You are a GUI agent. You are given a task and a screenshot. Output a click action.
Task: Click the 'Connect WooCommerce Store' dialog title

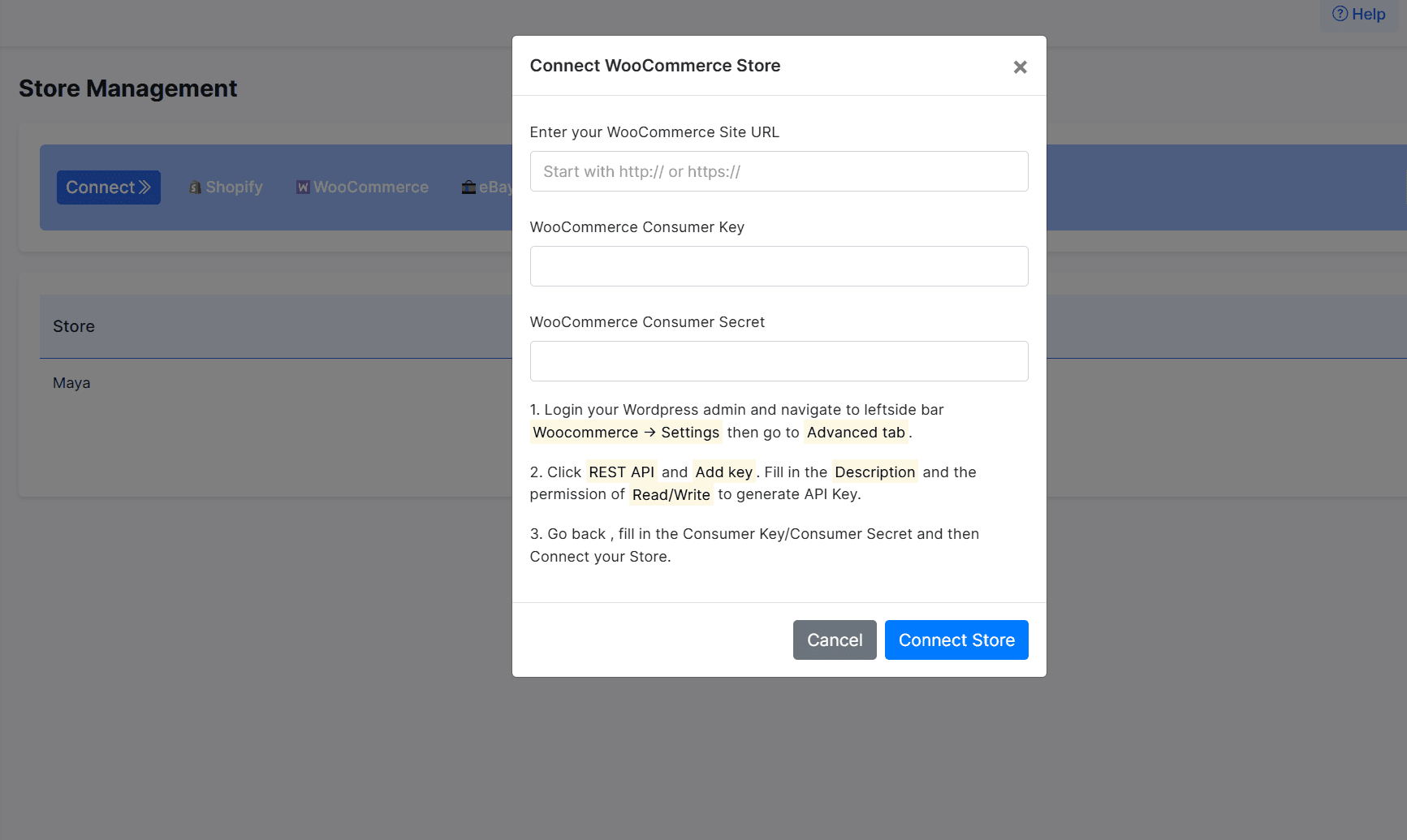(x=655, y=66)
